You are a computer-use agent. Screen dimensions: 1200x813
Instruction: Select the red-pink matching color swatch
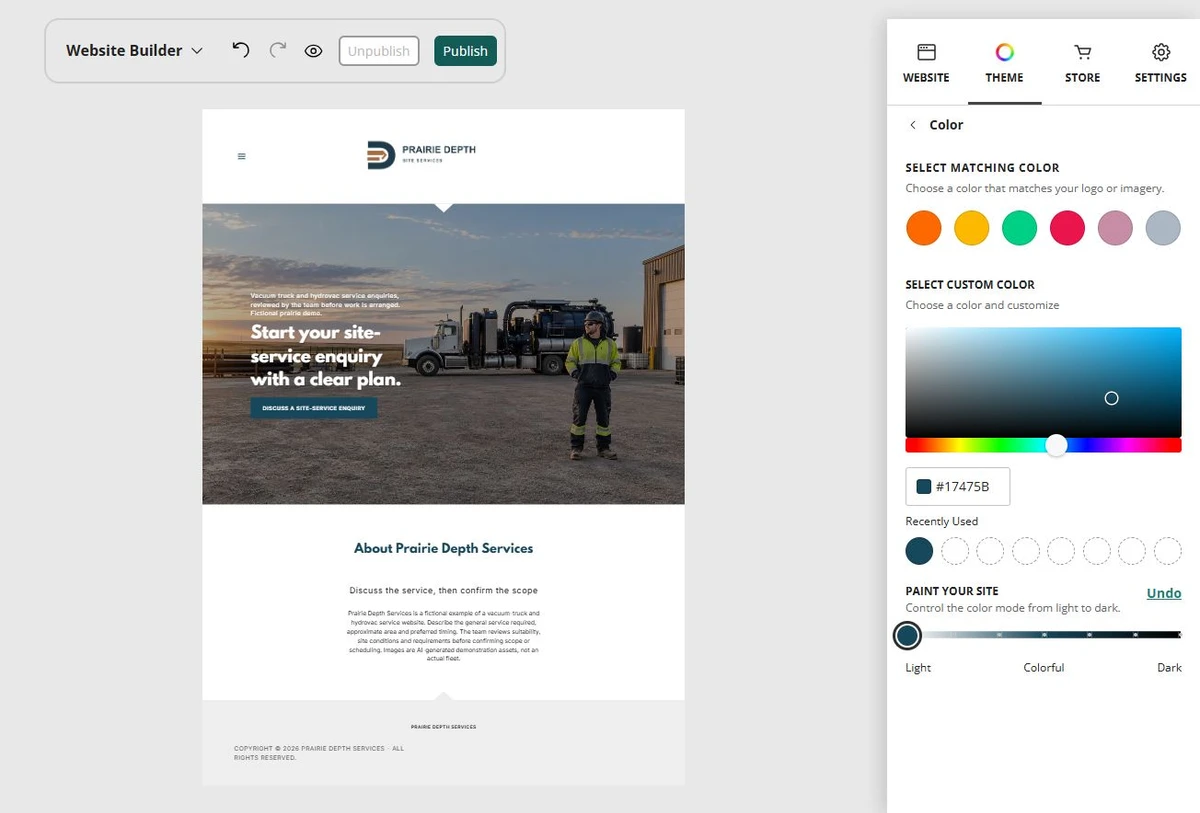tap(1067, 228)
